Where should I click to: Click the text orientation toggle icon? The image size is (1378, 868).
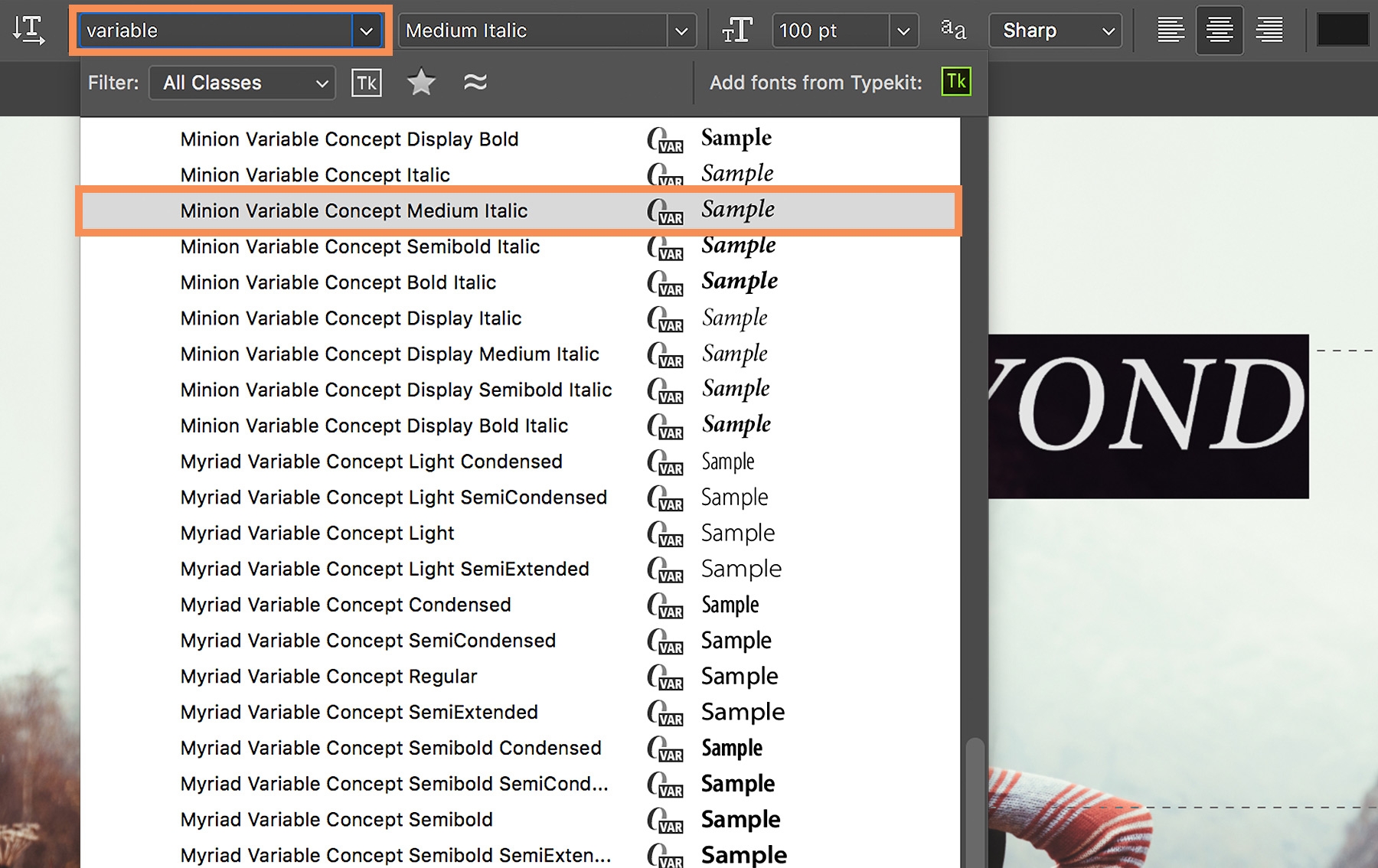pyautogui.click(x=28, y=31)
